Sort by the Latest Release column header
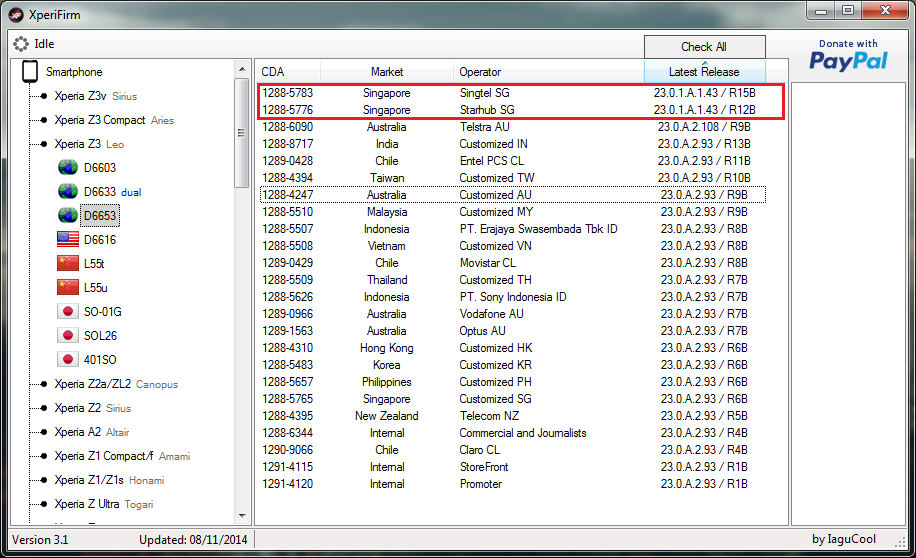 [704, 72]
